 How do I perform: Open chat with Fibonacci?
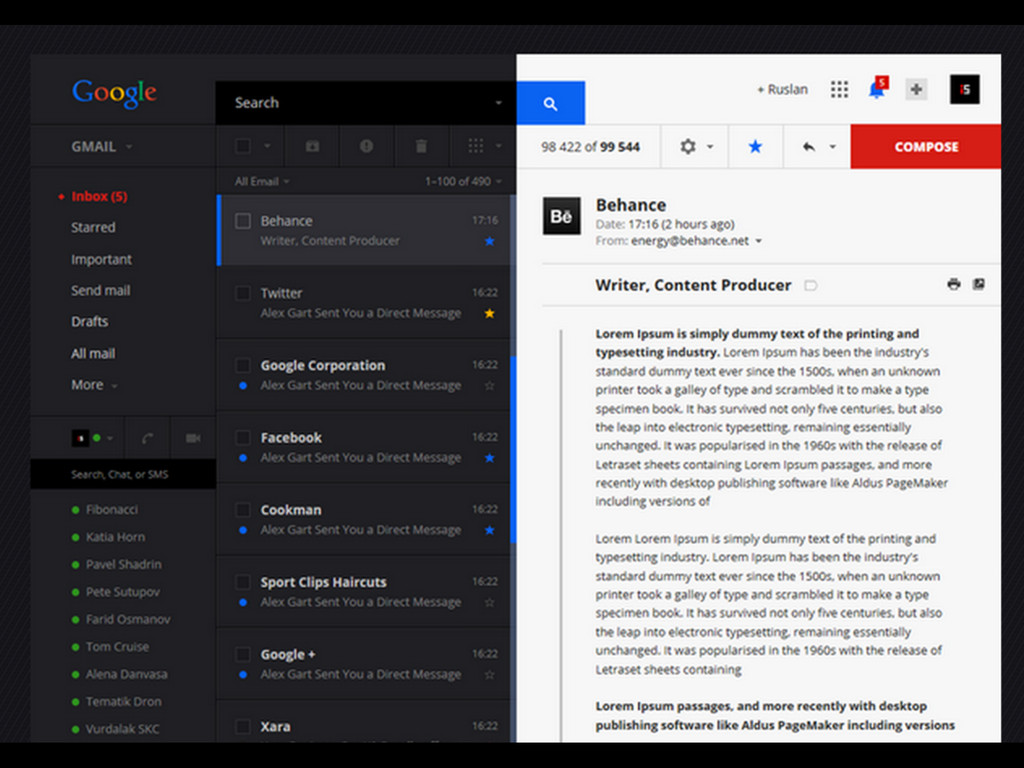(112, 509)
